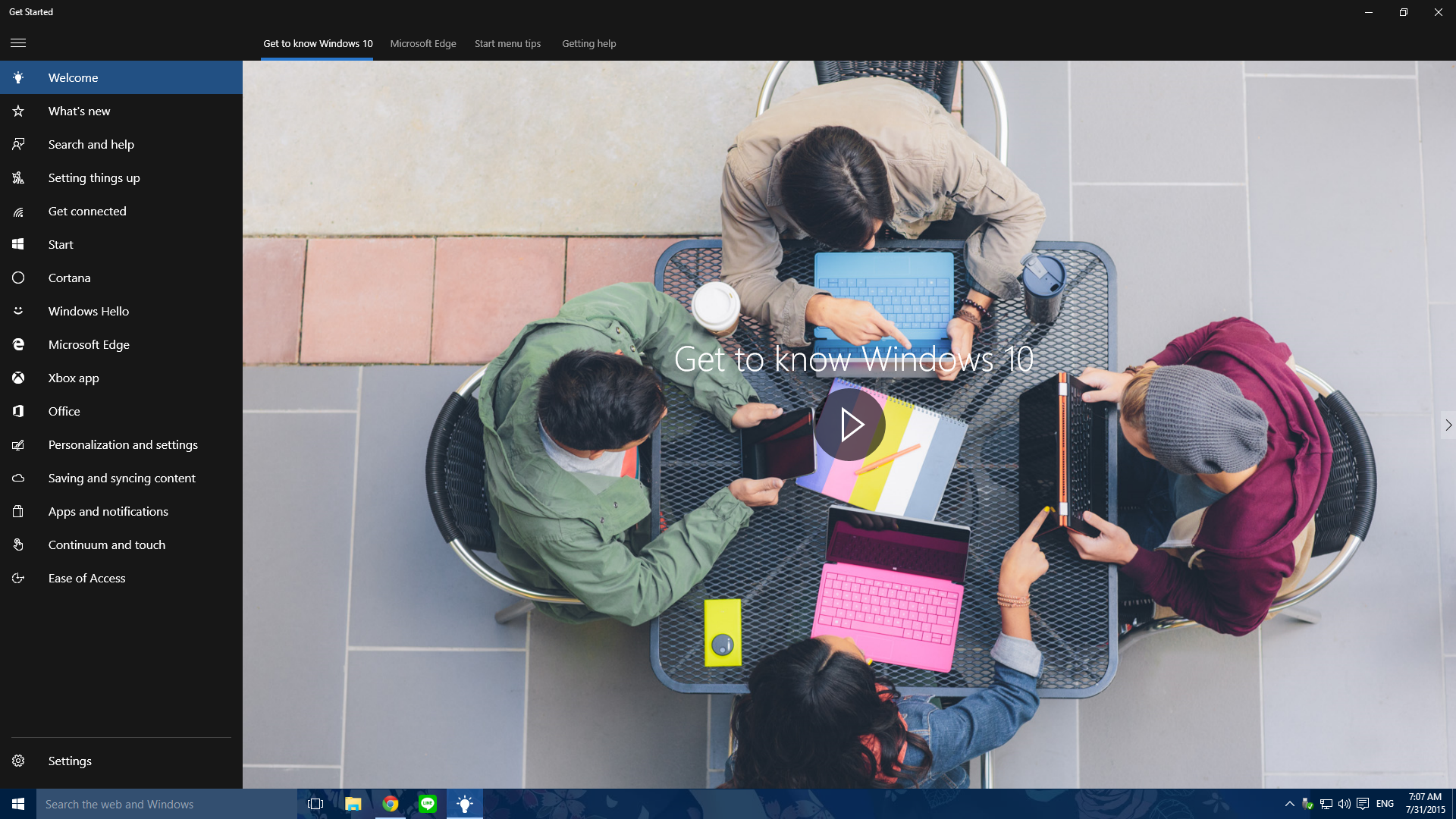Click the Continuum and touch hand icon
This screenshot has height=819, width=1456.
pyautogui.click(x=18, y=544)
